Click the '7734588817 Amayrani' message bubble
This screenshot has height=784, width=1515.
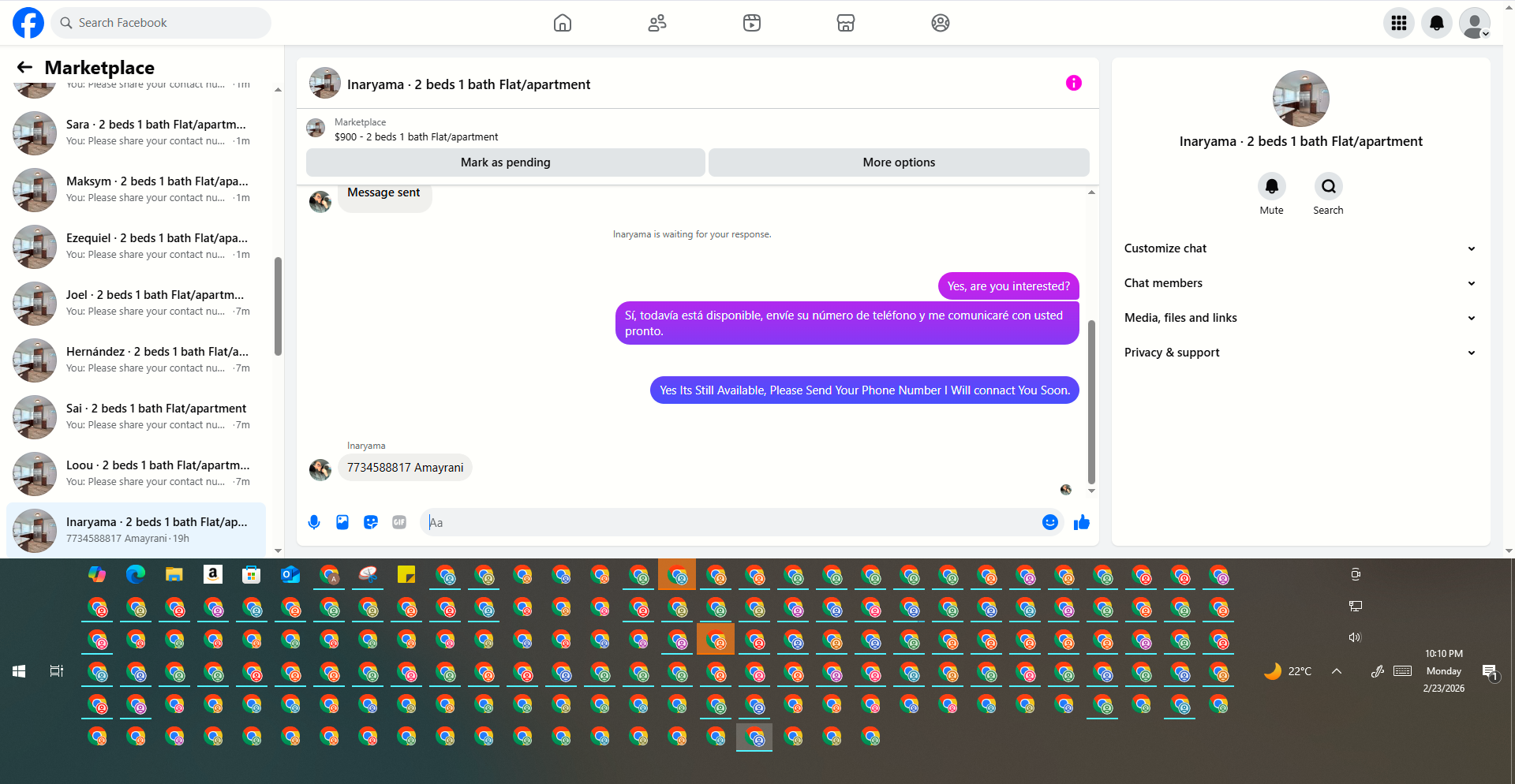406,468
